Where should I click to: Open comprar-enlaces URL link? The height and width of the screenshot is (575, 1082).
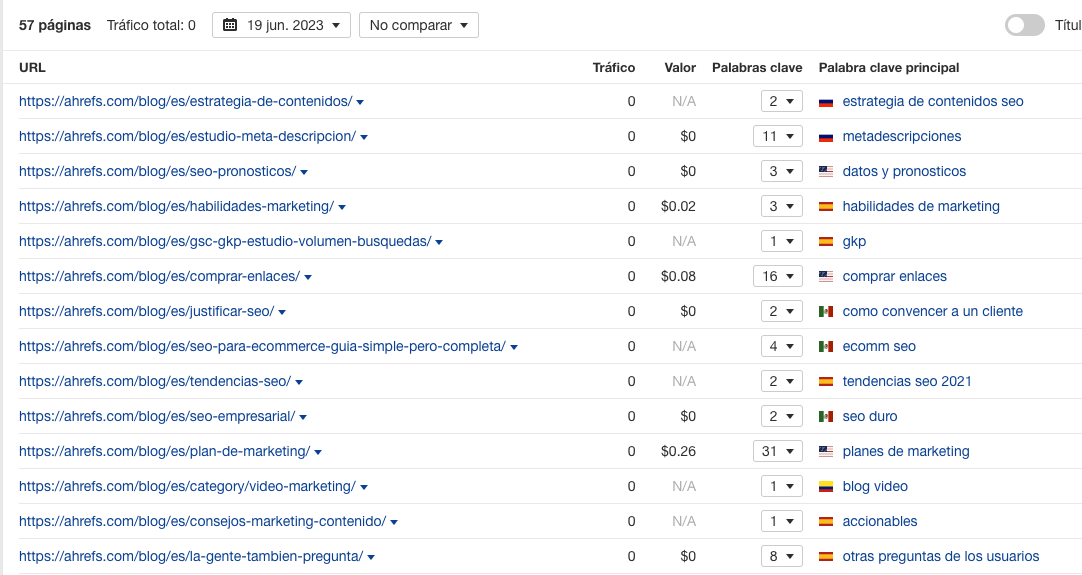coord(159,276)
